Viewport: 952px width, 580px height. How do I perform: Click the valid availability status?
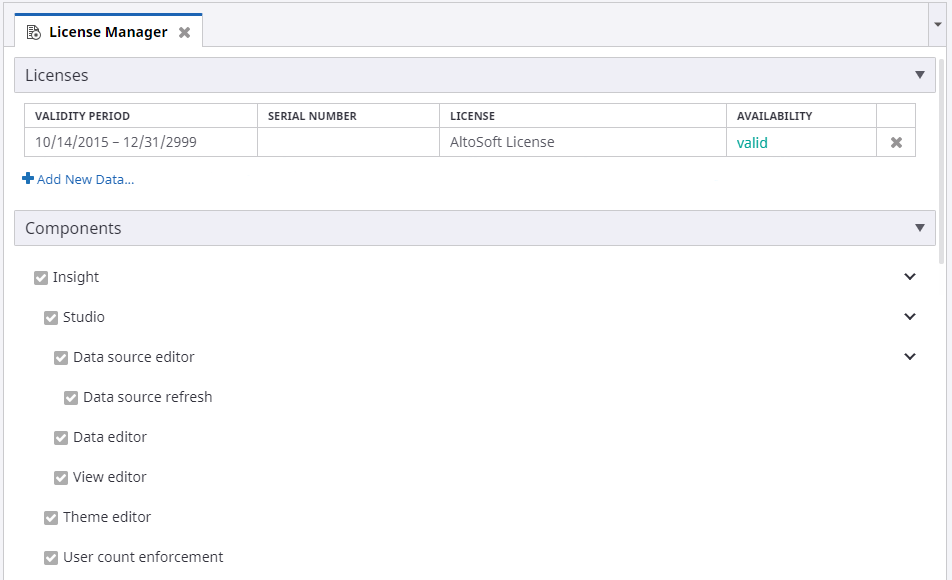click(752, 142)
